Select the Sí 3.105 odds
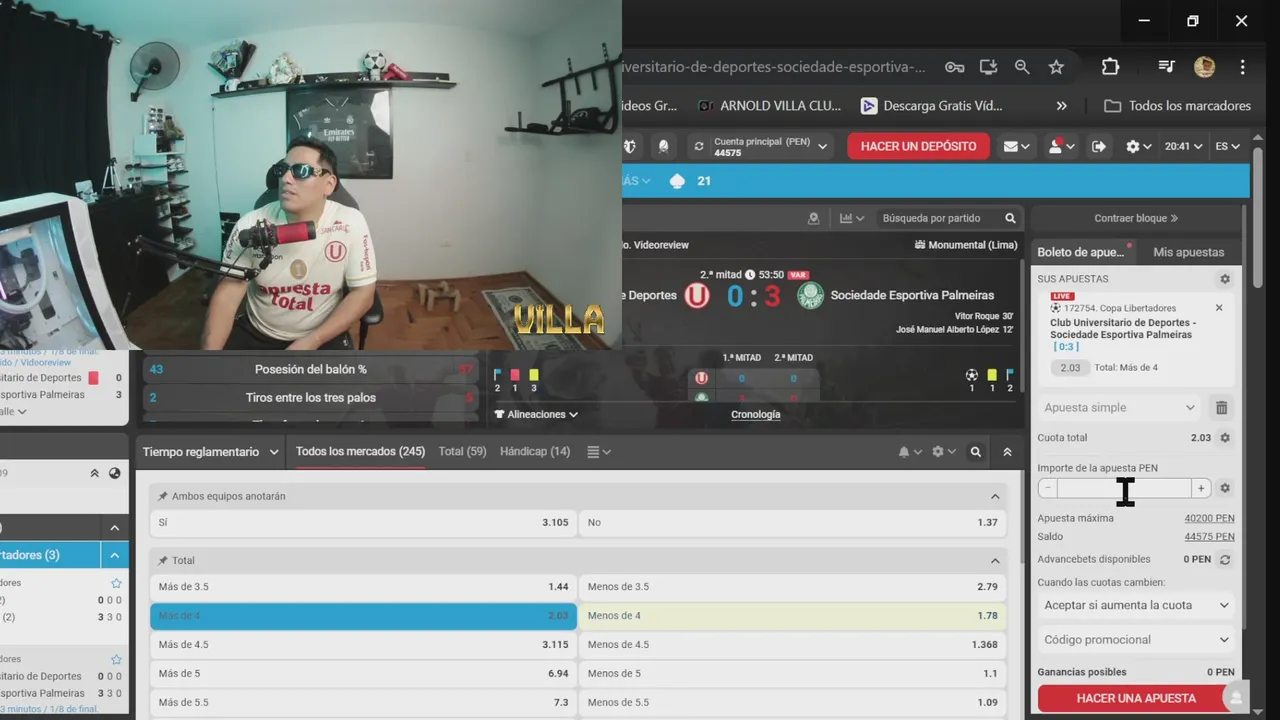Viewport: 1280px width, 720px height. (x=363, y=522)
